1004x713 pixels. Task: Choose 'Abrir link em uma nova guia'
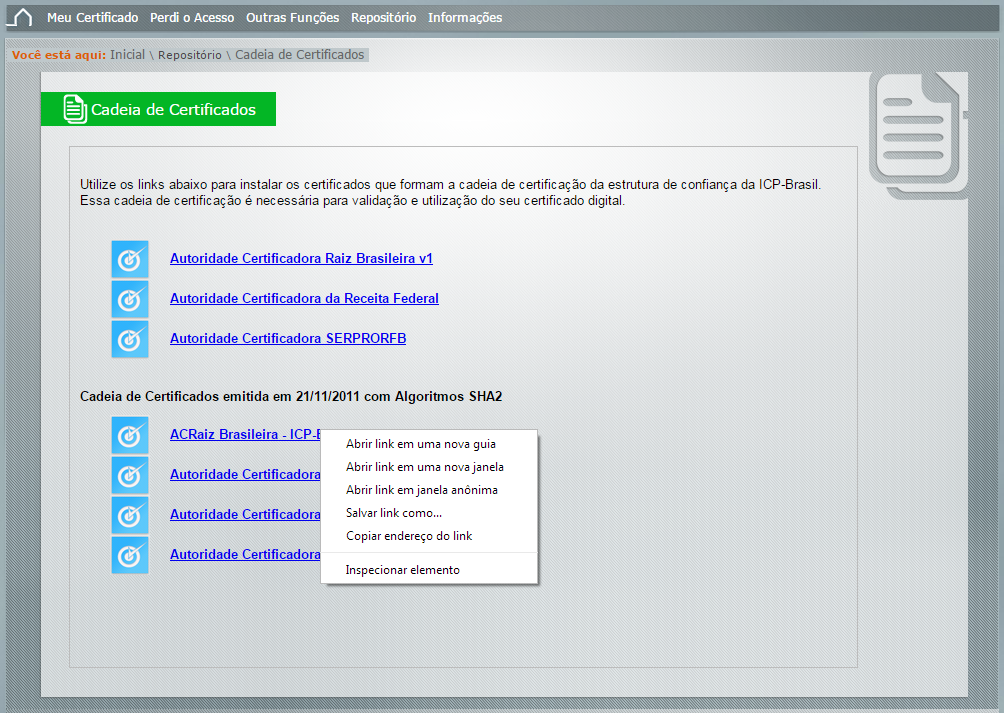point(420,444)
